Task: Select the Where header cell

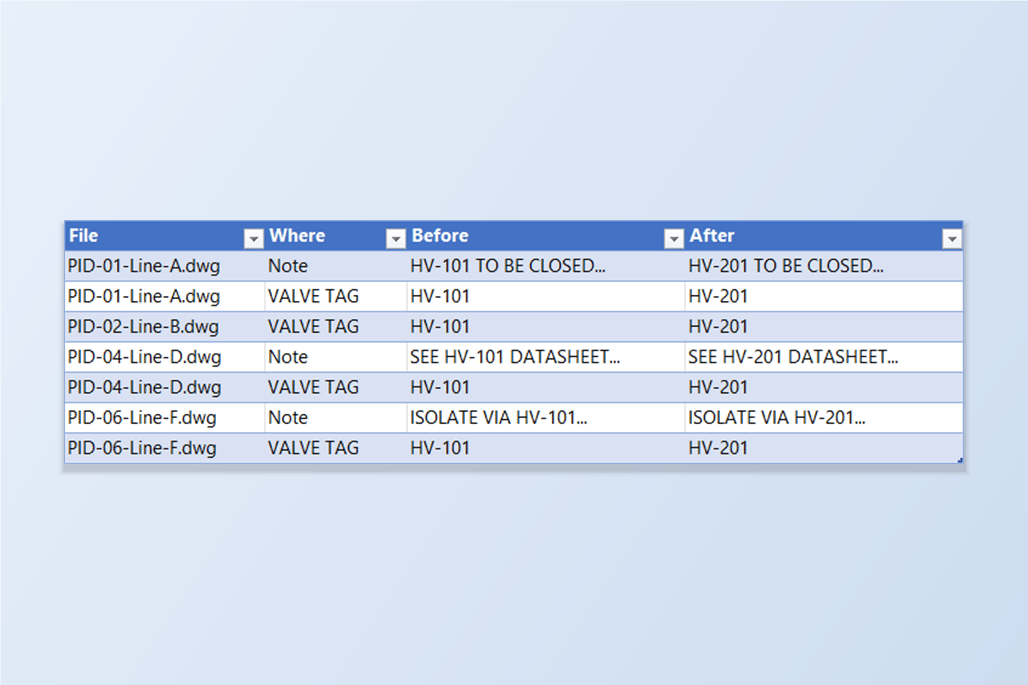Action: coord(336,236)
